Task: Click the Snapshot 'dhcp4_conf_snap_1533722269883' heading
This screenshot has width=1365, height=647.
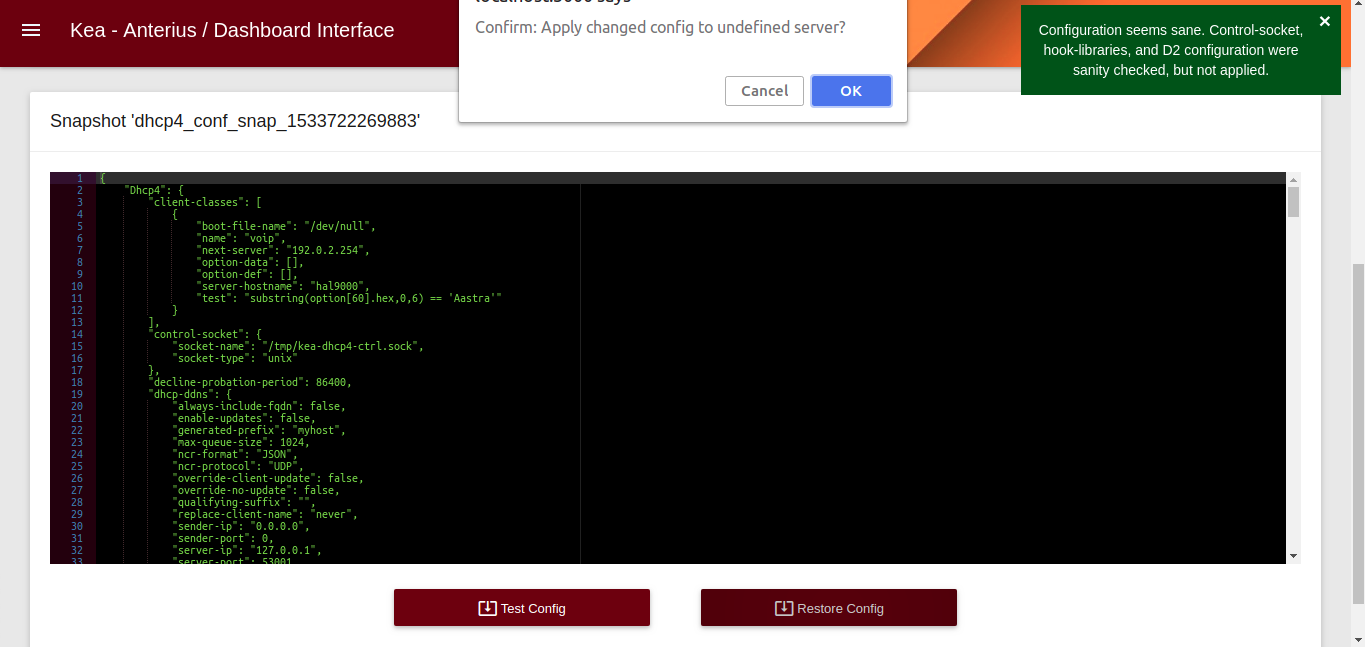Action: (x=235, y=121)
